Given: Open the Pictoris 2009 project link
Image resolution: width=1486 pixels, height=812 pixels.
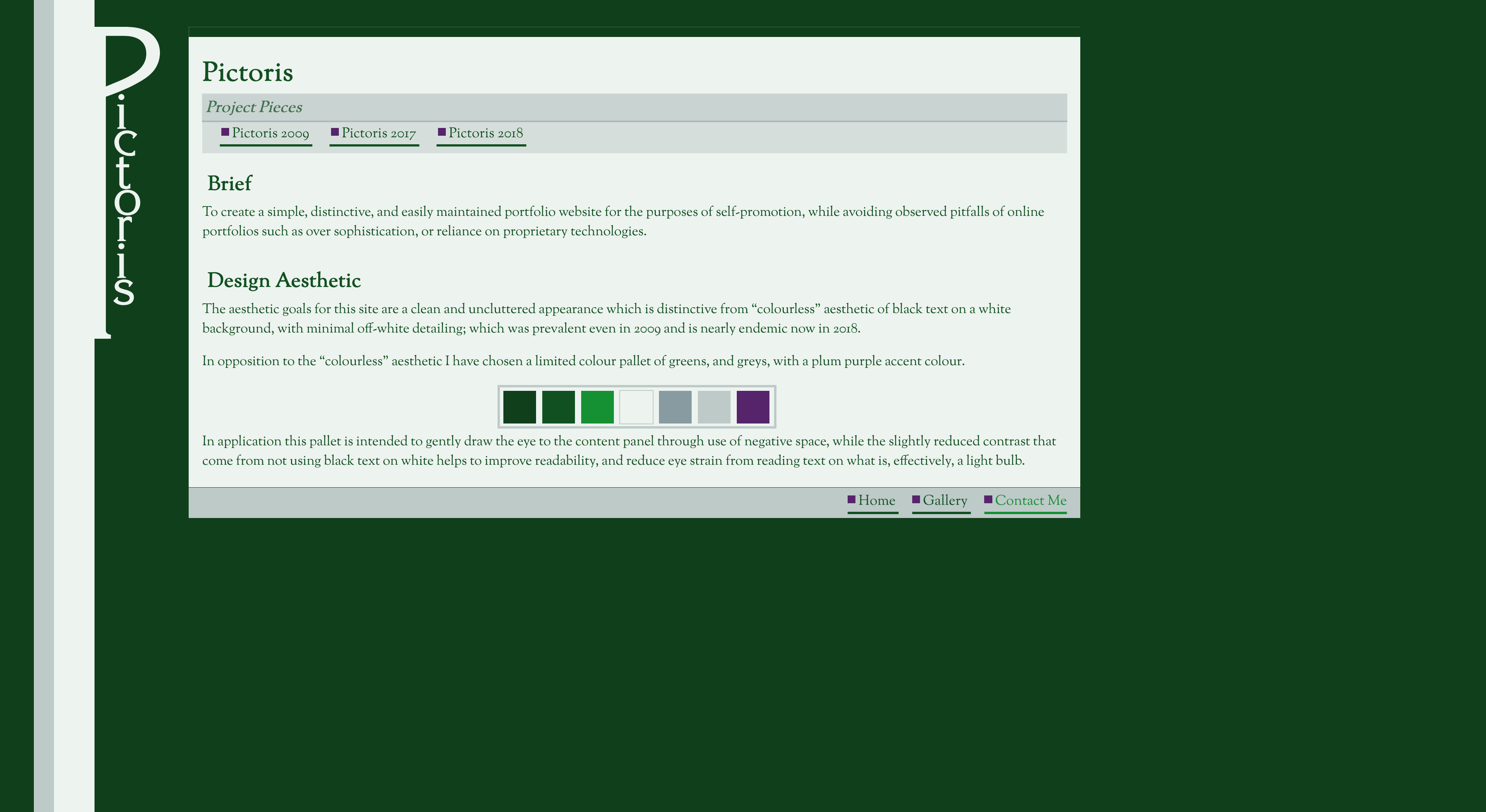Looking at the screenshot, I should pyautogui.click(x=270, y=133).
